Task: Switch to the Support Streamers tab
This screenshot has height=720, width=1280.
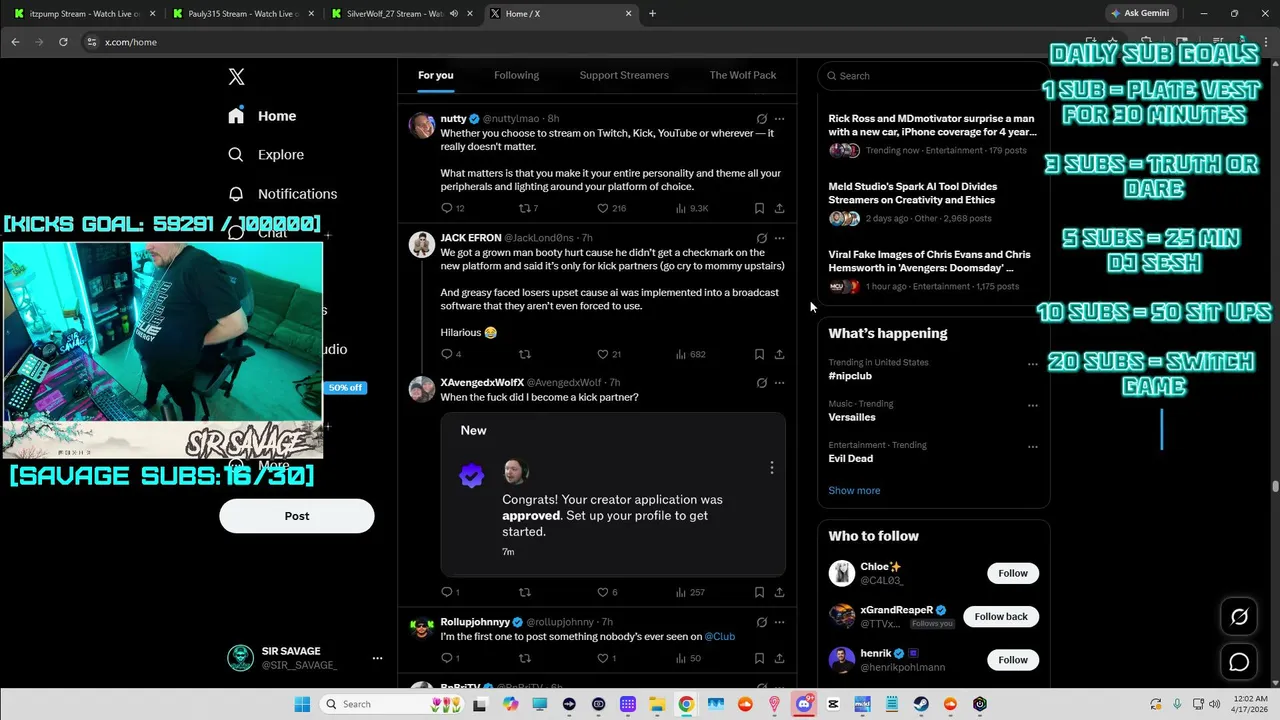Action: [x=624, y=75]
